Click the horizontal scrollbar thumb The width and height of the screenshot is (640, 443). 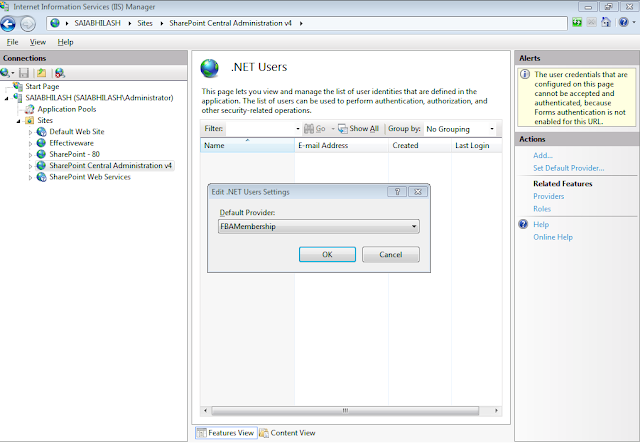pos(345,410)
